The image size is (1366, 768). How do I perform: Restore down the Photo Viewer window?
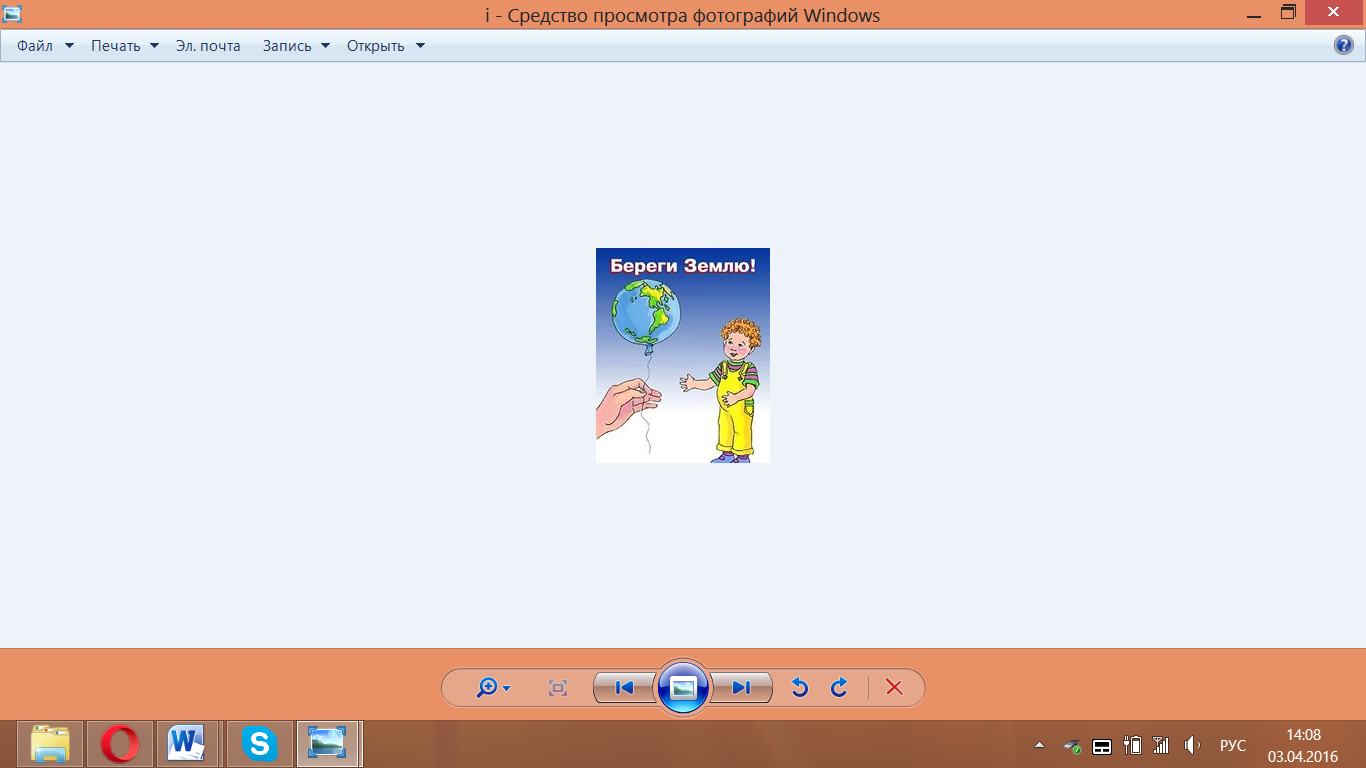pyautogui.click(x=1288, y=13)
